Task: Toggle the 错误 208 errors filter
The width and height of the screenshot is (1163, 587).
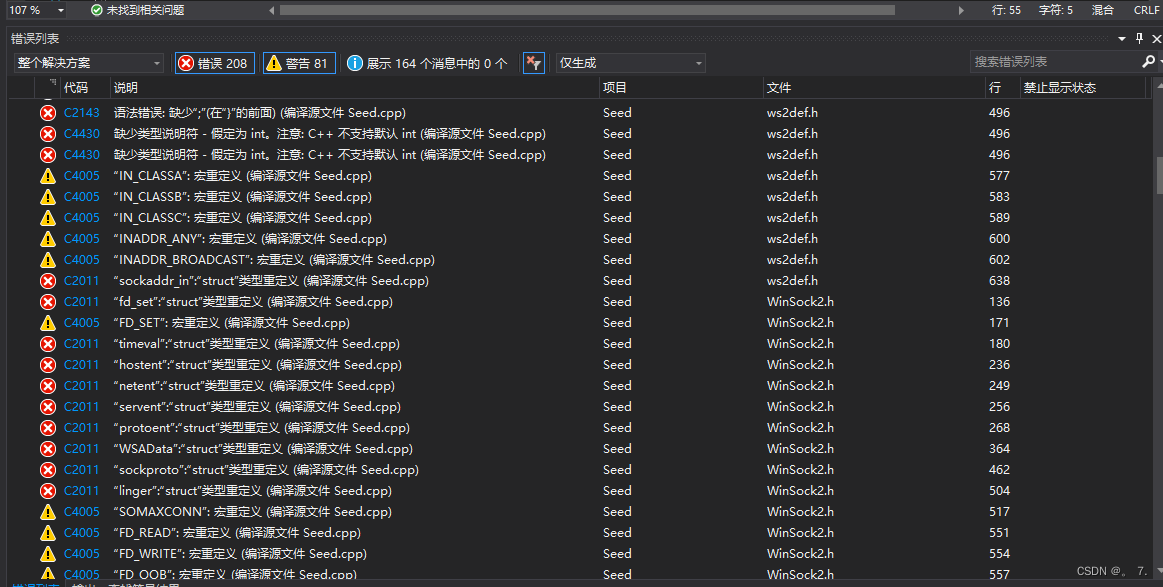Action: pos(214,62)
